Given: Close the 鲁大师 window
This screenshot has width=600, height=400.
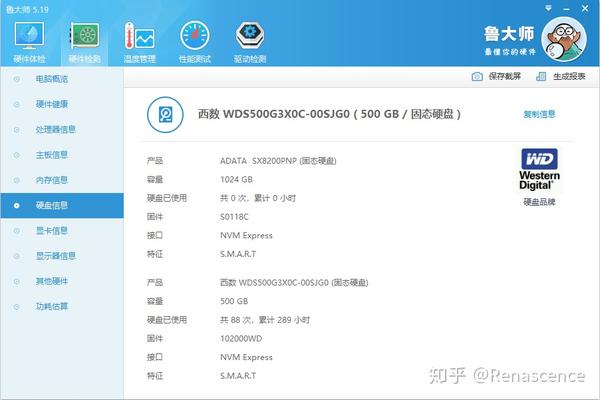Looking at the screenshot, I should coord(585,8).
